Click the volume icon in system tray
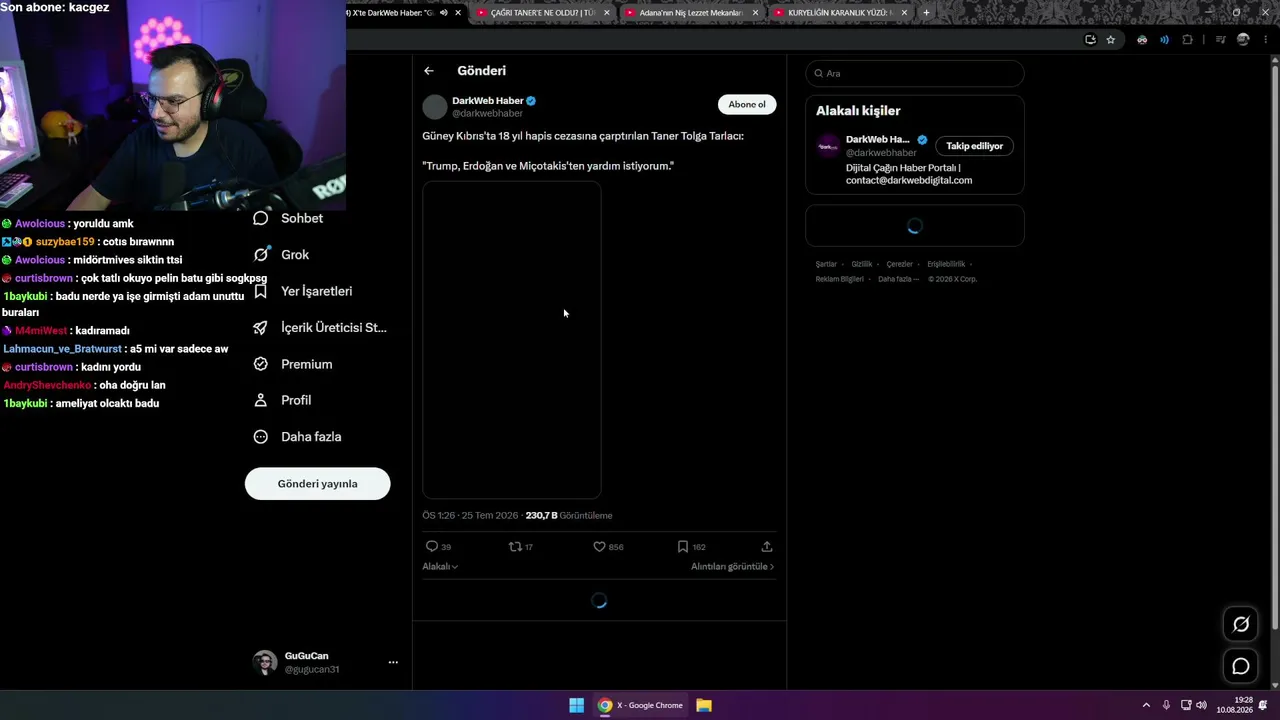The image size is (1280, 720). tap(1201, 705)
